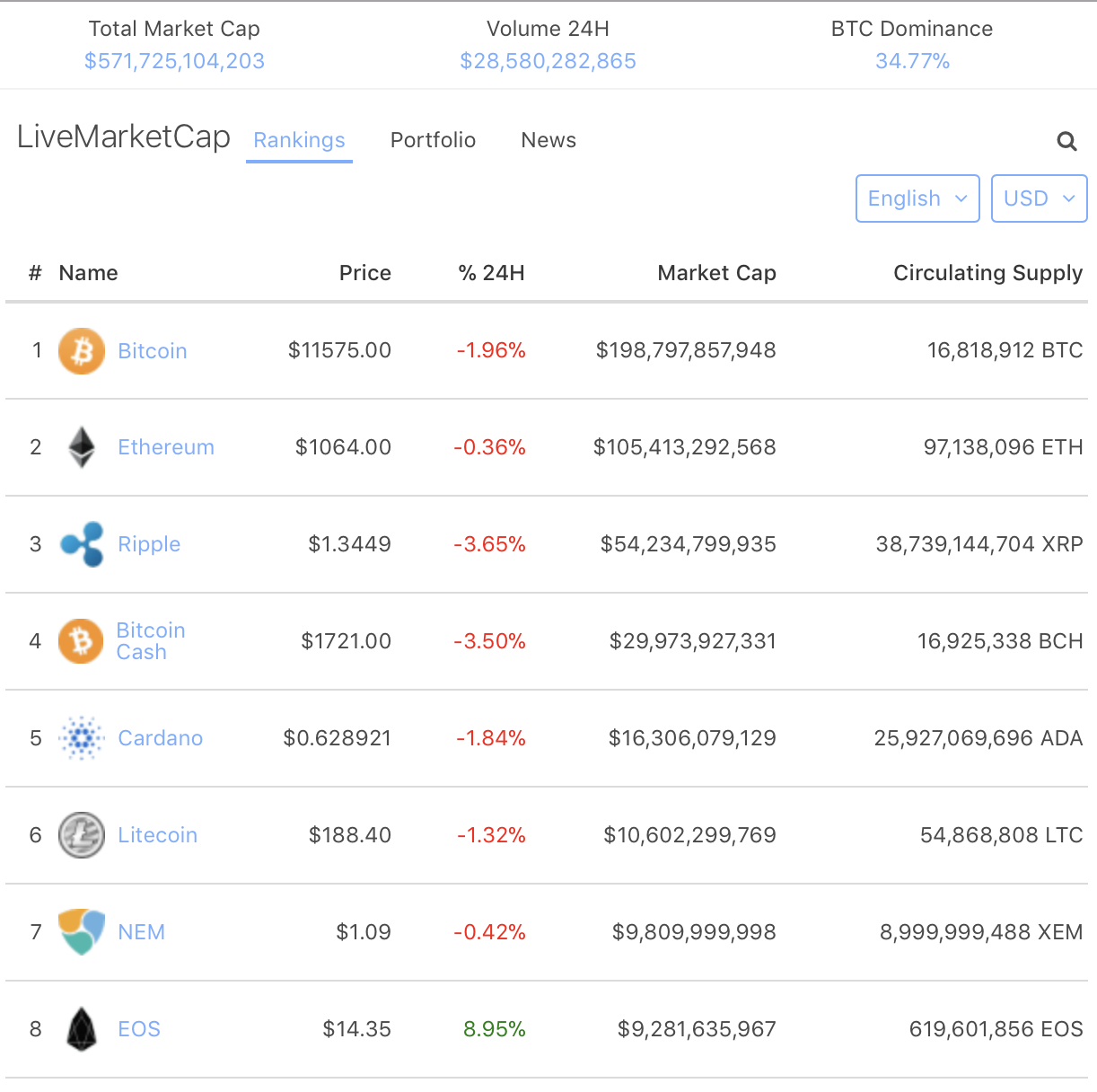Sort by the Market Cap column header

pos(716,273)
